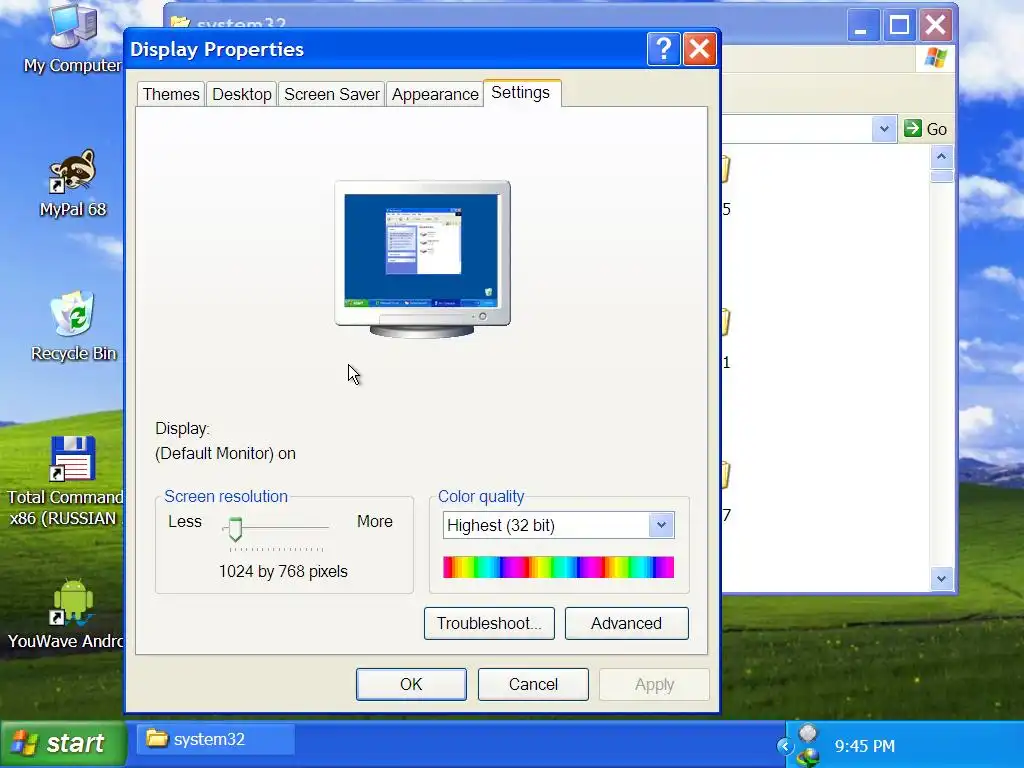Viewport: 1024px width, 768px height.
Task: Click the network tray icon on taskbar
Action: pyautogui.click(x=808, y=756)
